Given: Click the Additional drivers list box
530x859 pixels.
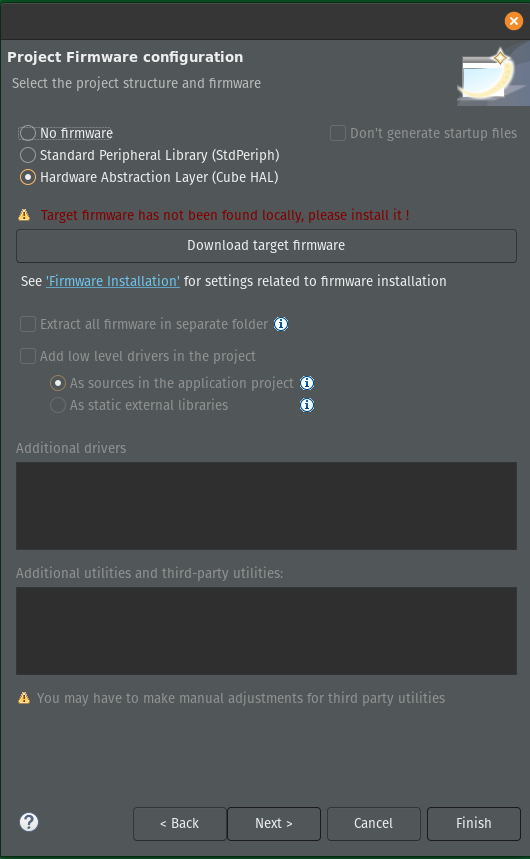Looking at the screenshot, I should pyautogui.click(x=266, y=506).
